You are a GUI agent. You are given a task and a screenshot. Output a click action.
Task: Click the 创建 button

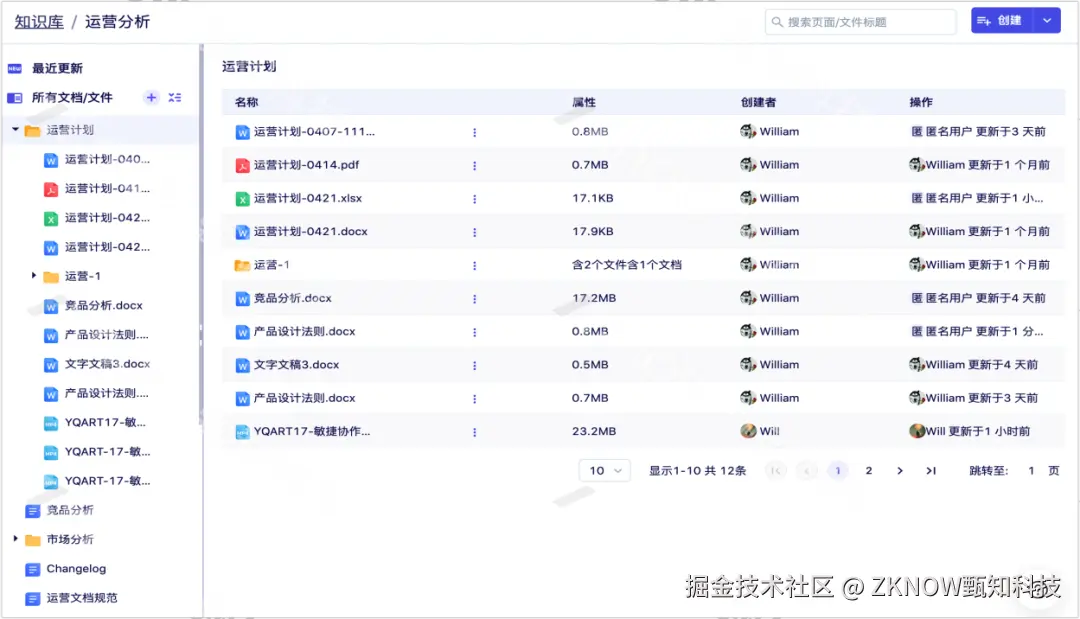[x=1001, y=21]
